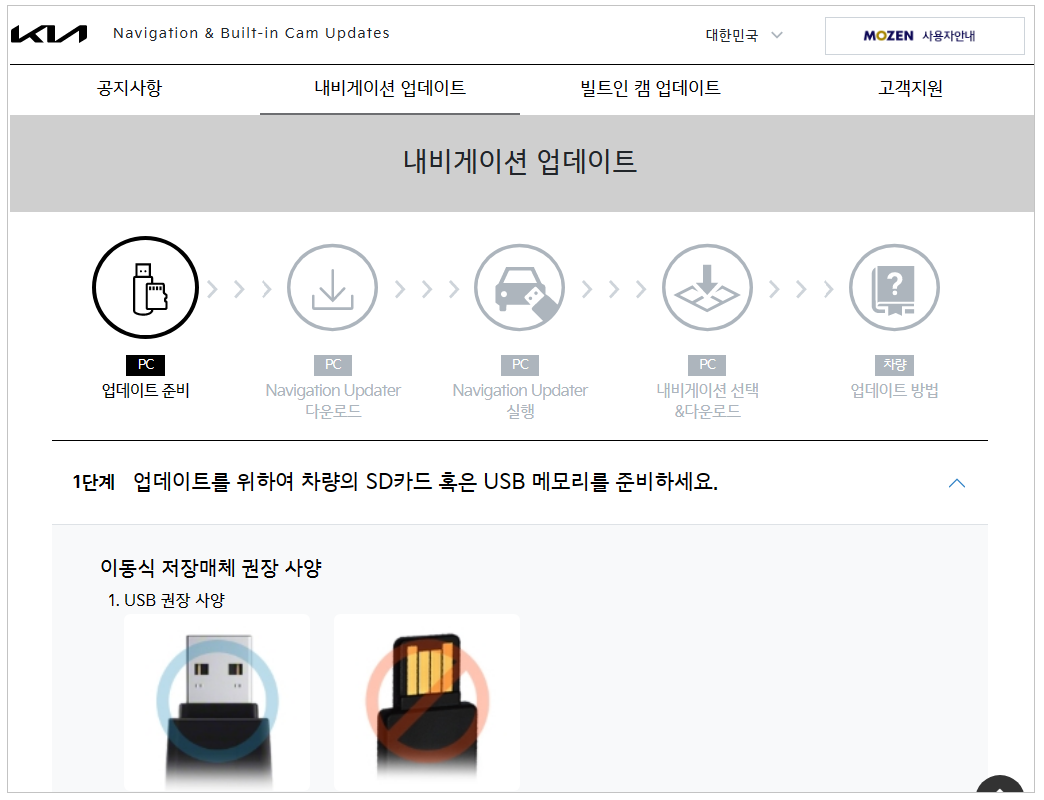
Task: Collapse the 1단계 section with the chevron
Action: click(957, 483)
